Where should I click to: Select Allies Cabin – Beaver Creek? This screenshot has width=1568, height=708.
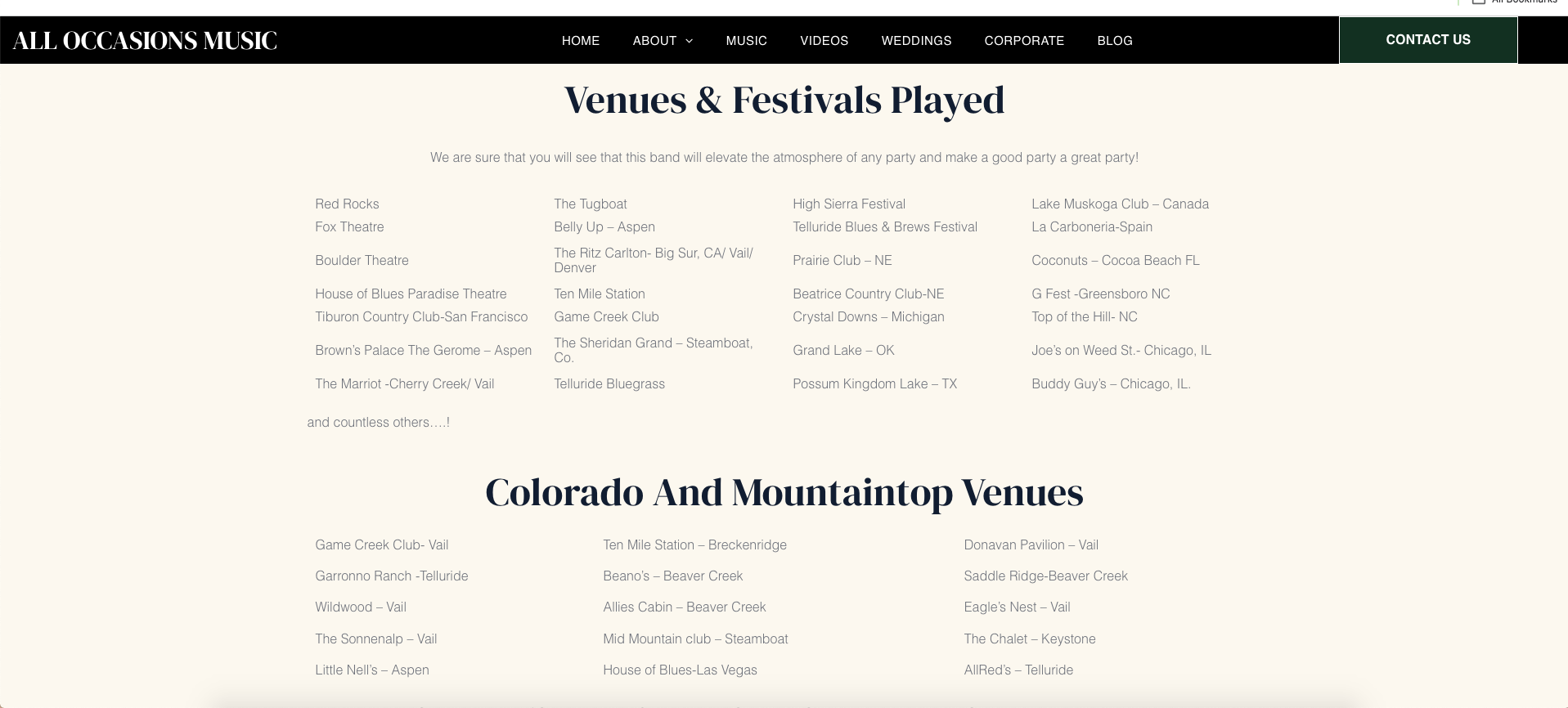pos(685,607)
